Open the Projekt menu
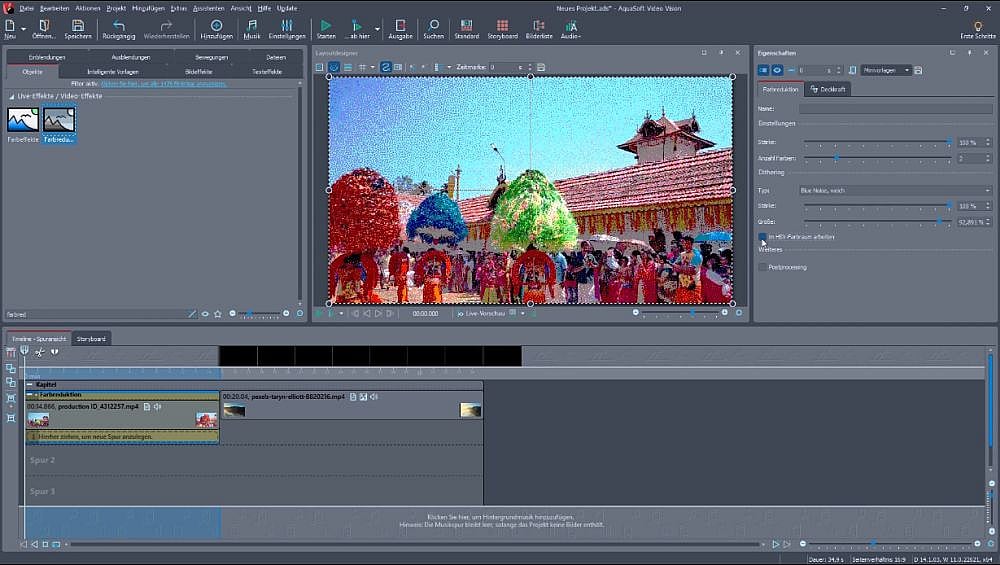 click(116, 7)
